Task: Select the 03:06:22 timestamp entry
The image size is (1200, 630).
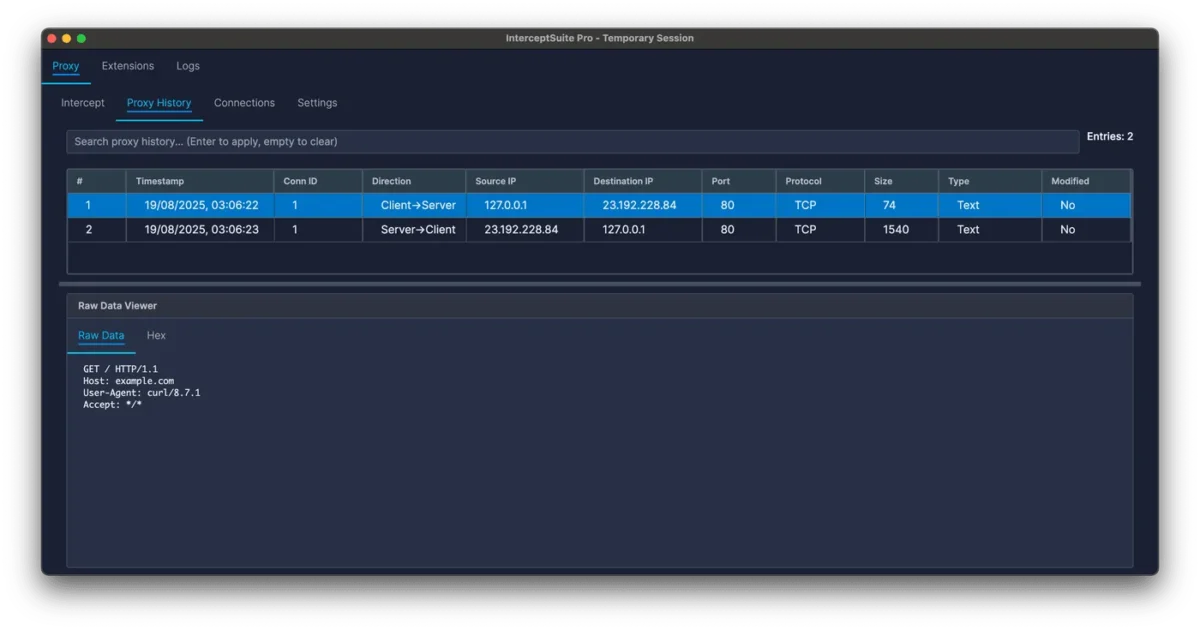Action: point(201,205)
